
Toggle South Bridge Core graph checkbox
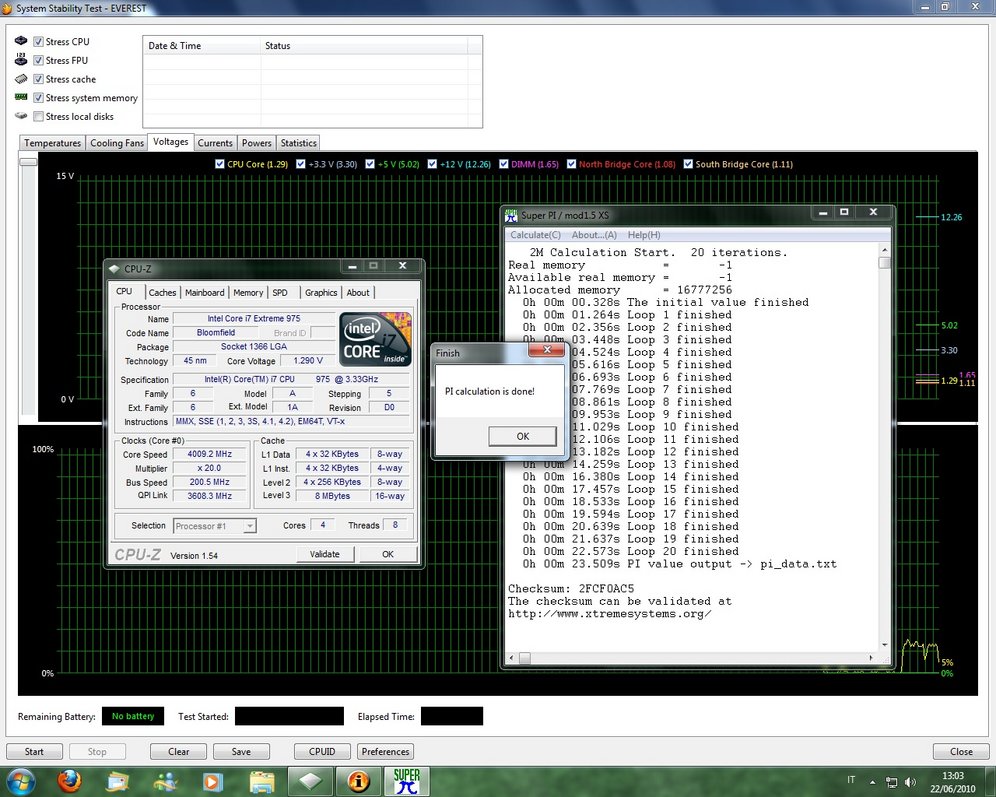click(x=688, y=164)
